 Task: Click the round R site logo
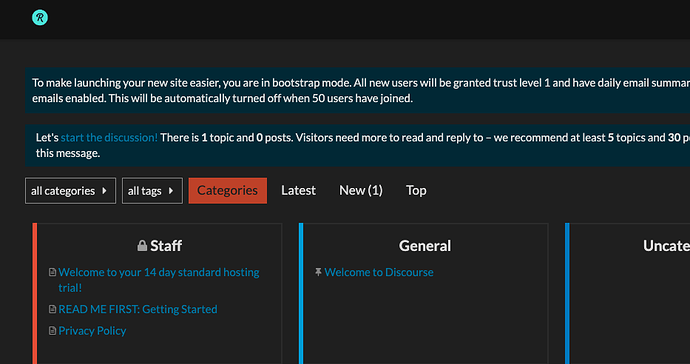coord(40,18)
